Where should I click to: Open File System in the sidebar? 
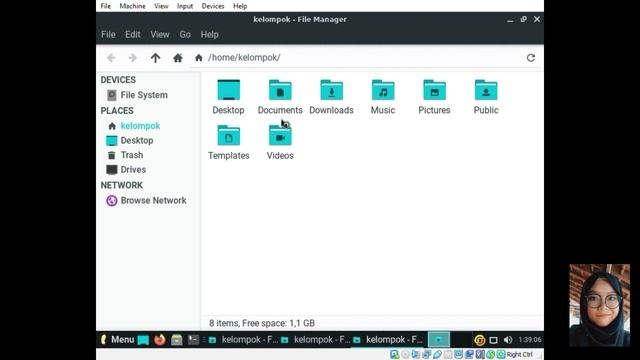click(137, 95)
